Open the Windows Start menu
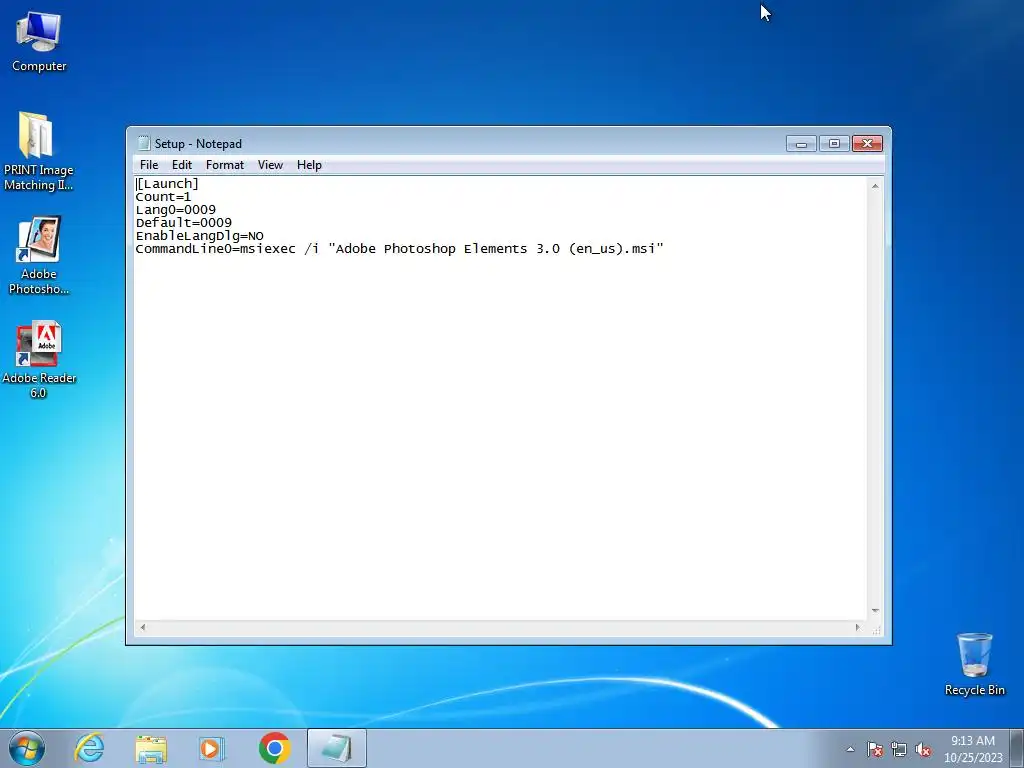The width and height of the screenshot is (1024, 768). pos(27,748)
